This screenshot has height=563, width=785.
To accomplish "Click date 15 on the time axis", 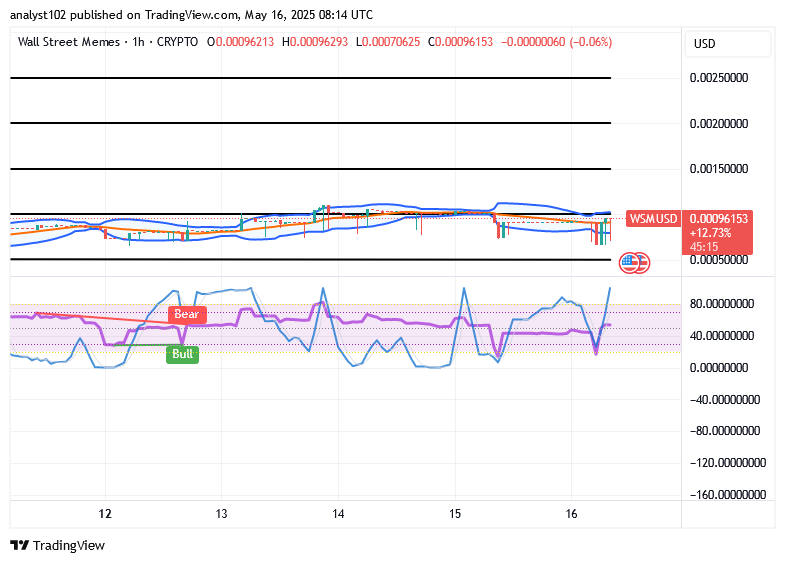I will [455, 514].
